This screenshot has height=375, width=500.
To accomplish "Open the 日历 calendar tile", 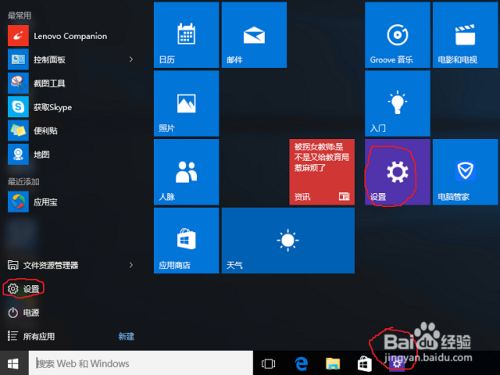I will (x=186, y=35).
